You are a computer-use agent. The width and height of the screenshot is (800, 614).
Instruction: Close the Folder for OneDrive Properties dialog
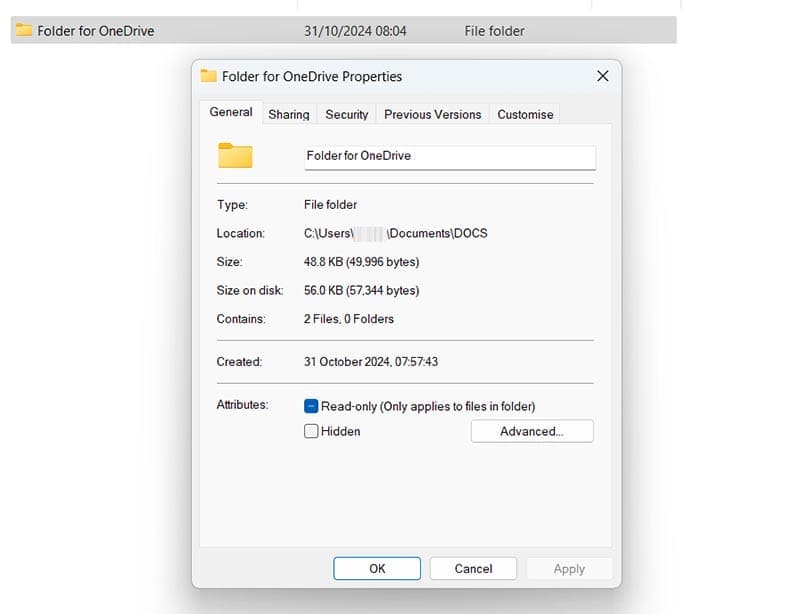(603, 76)
